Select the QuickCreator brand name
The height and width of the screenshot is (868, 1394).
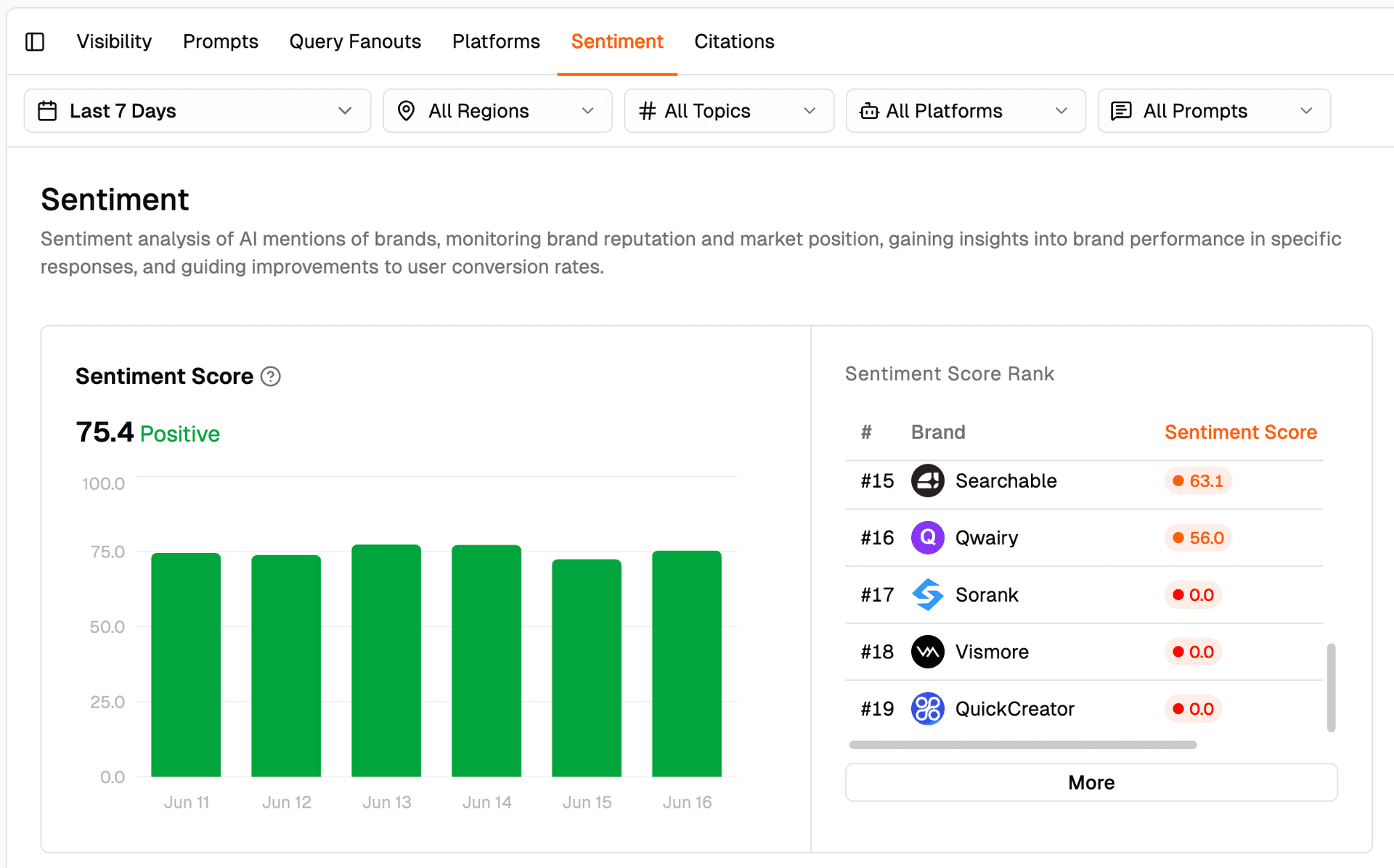(1014, 708)
